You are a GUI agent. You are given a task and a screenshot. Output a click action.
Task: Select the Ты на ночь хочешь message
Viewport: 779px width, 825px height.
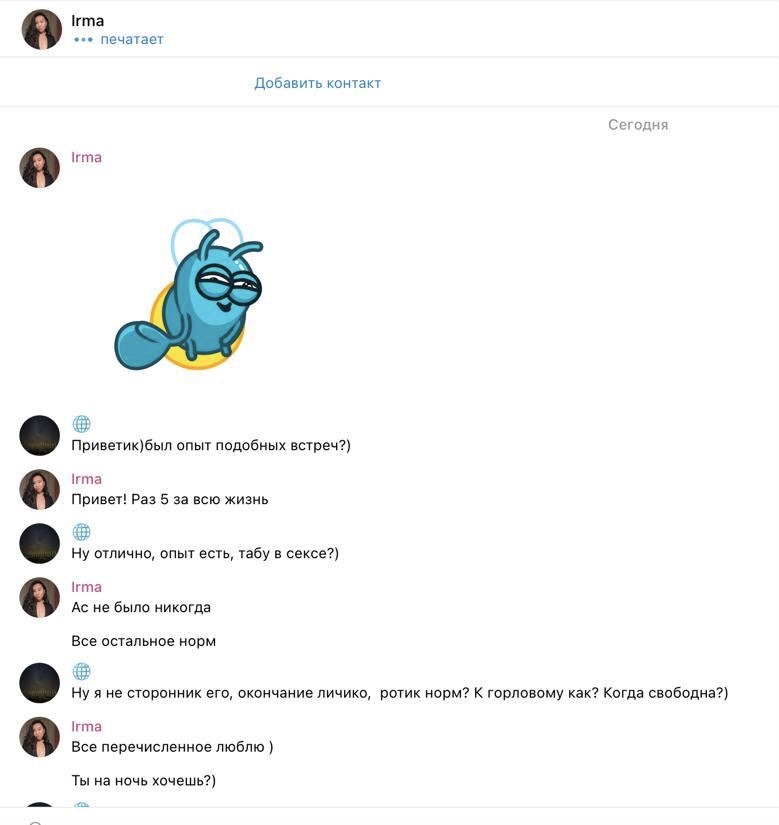click(x=144, y=780)
